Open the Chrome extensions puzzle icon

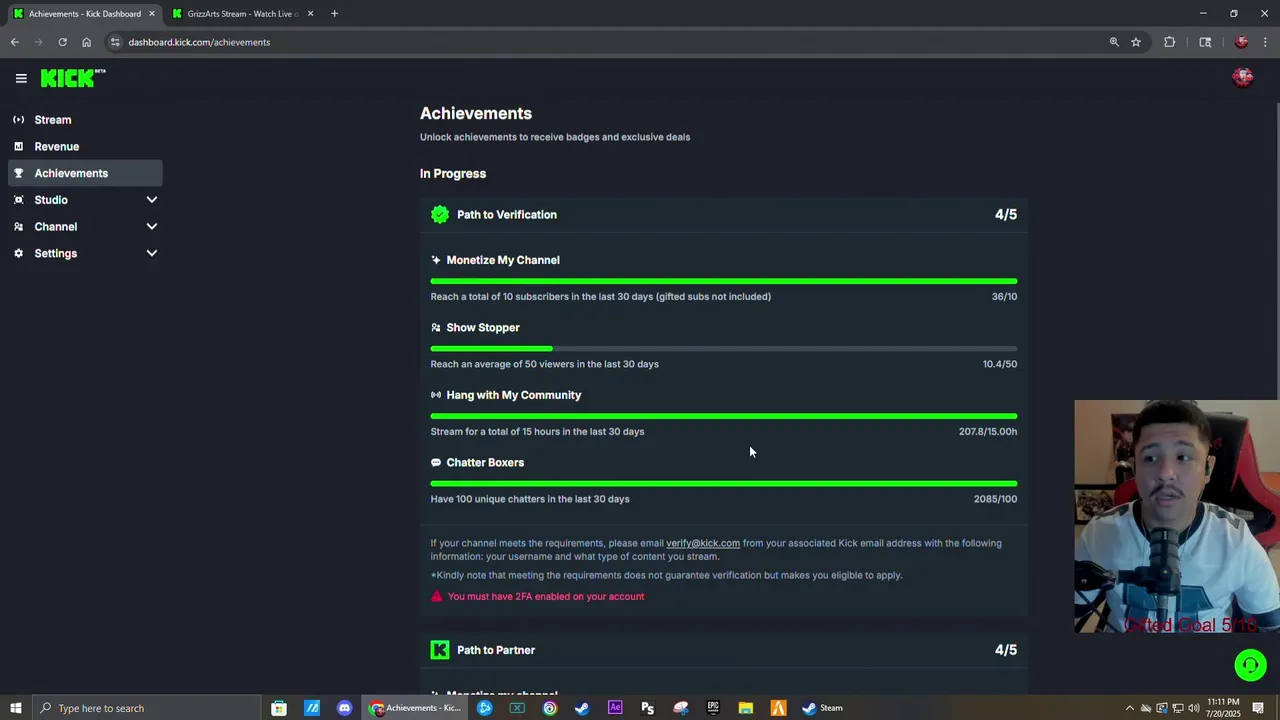(x=1169, y=42)
